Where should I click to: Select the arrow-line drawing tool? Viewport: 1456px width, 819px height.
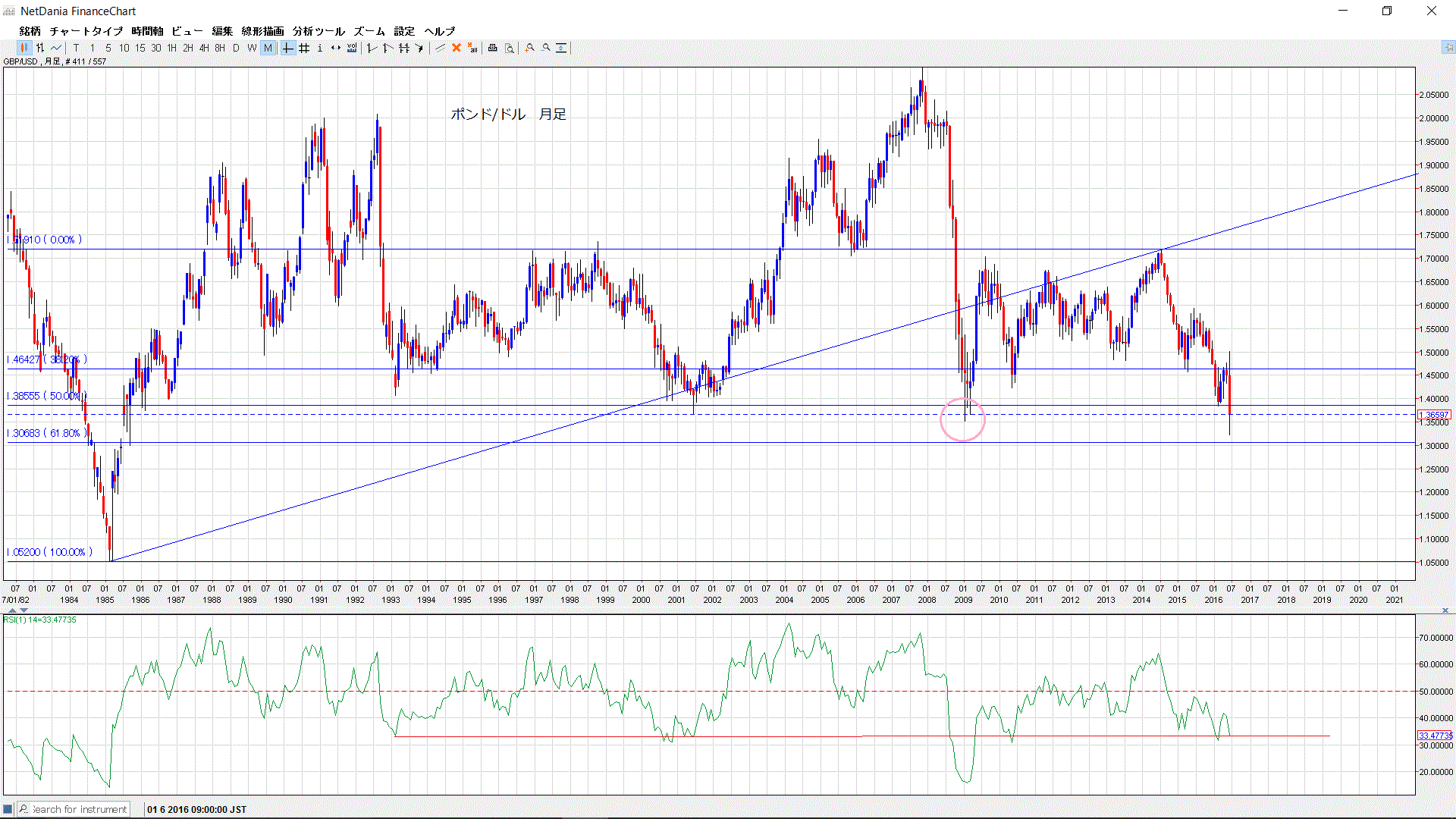click(x=419, y=48)
